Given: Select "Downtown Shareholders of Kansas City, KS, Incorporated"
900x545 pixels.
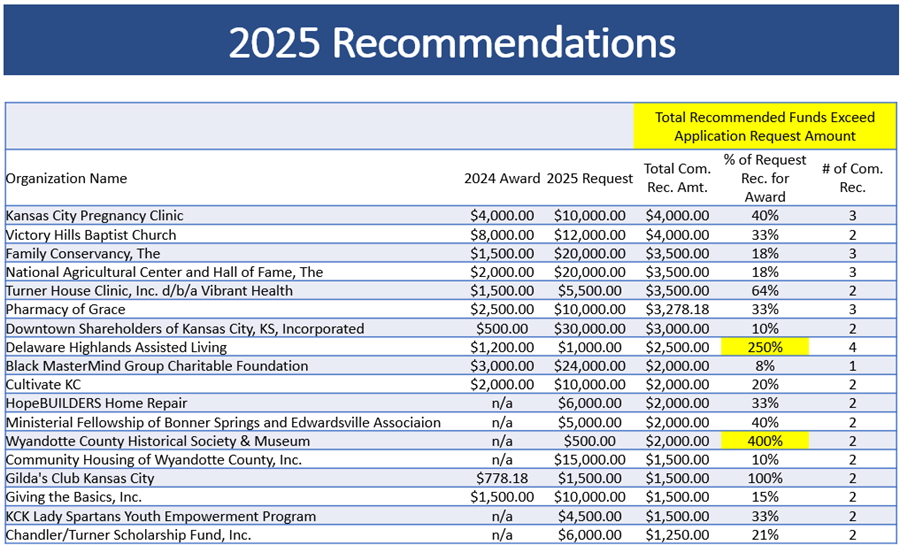Looking at the screenshot, I should pos(185,329).
